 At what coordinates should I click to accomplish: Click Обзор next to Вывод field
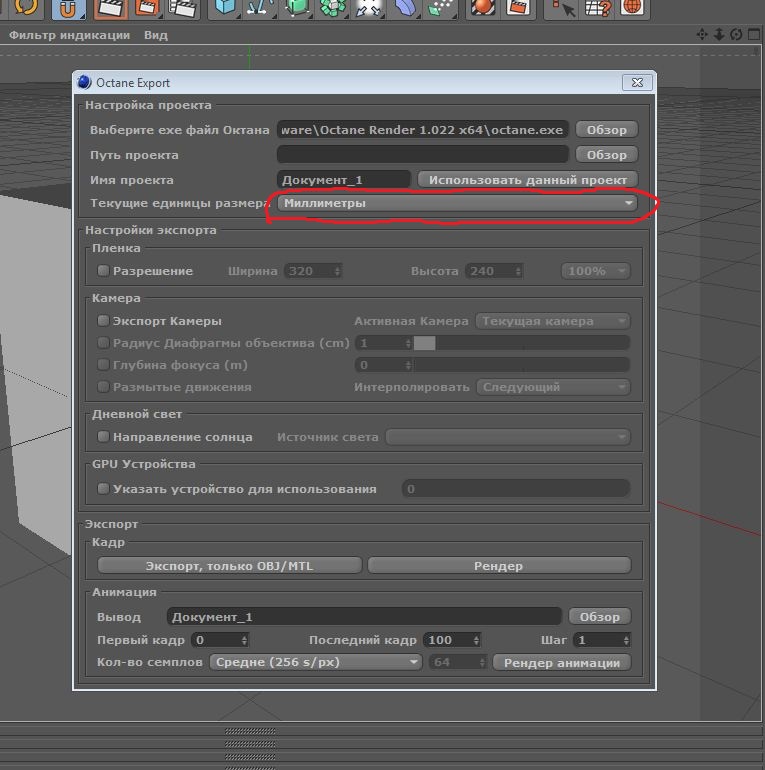pos(599,616)
